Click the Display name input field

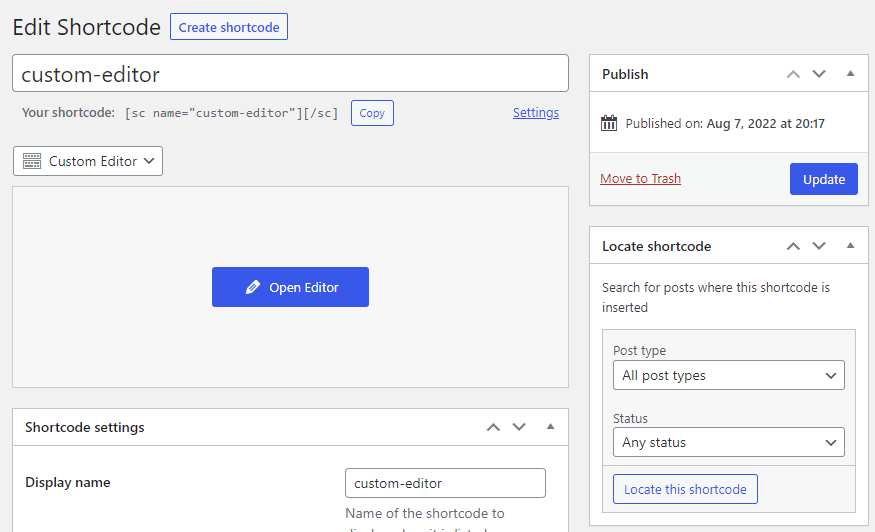click(x=445, y=483)
